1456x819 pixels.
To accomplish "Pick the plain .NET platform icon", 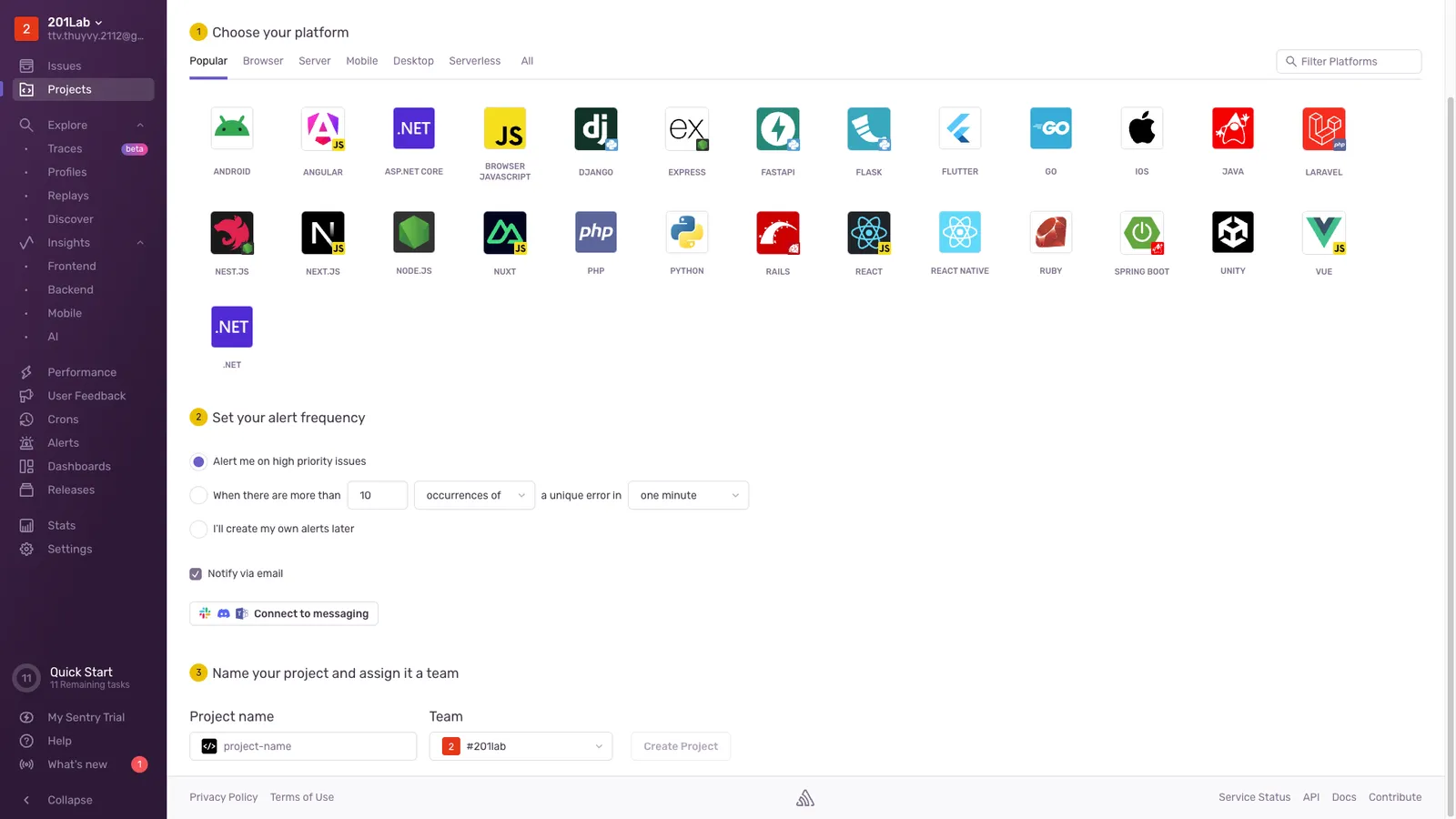I will coord(232,327).
